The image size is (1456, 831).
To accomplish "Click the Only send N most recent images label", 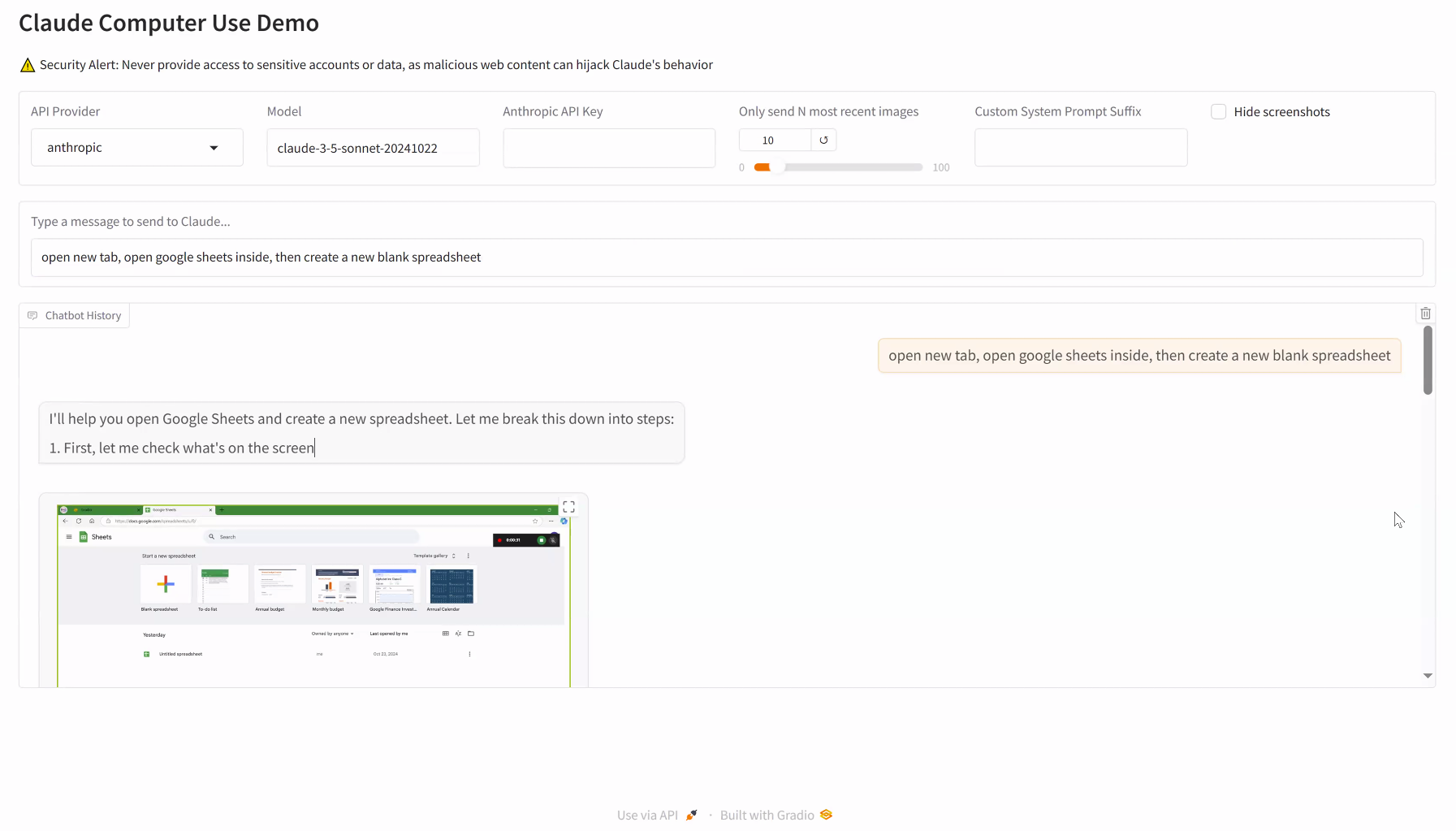I will (828, 111).
